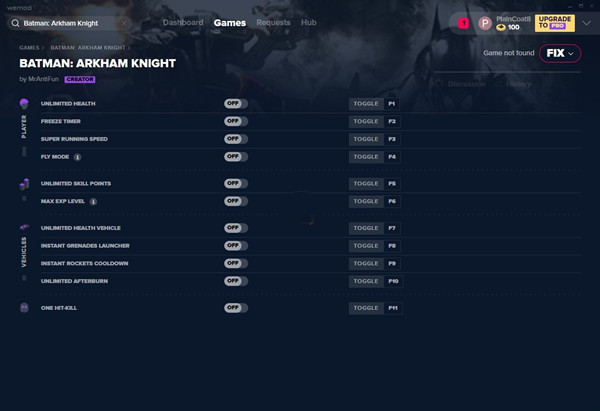The image size is (600, 411).
Task: Click the Upgrade to Pro button
Action: [x=555, y=23]
